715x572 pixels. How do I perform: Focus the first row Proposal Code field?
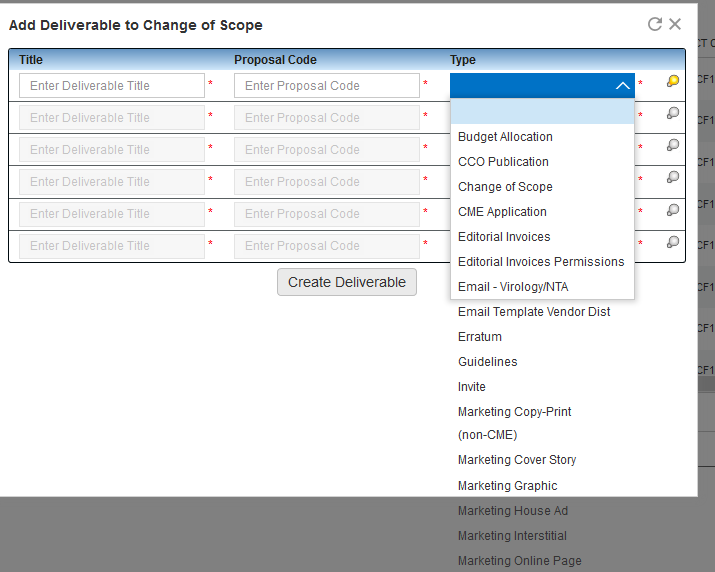coord(327,86)
